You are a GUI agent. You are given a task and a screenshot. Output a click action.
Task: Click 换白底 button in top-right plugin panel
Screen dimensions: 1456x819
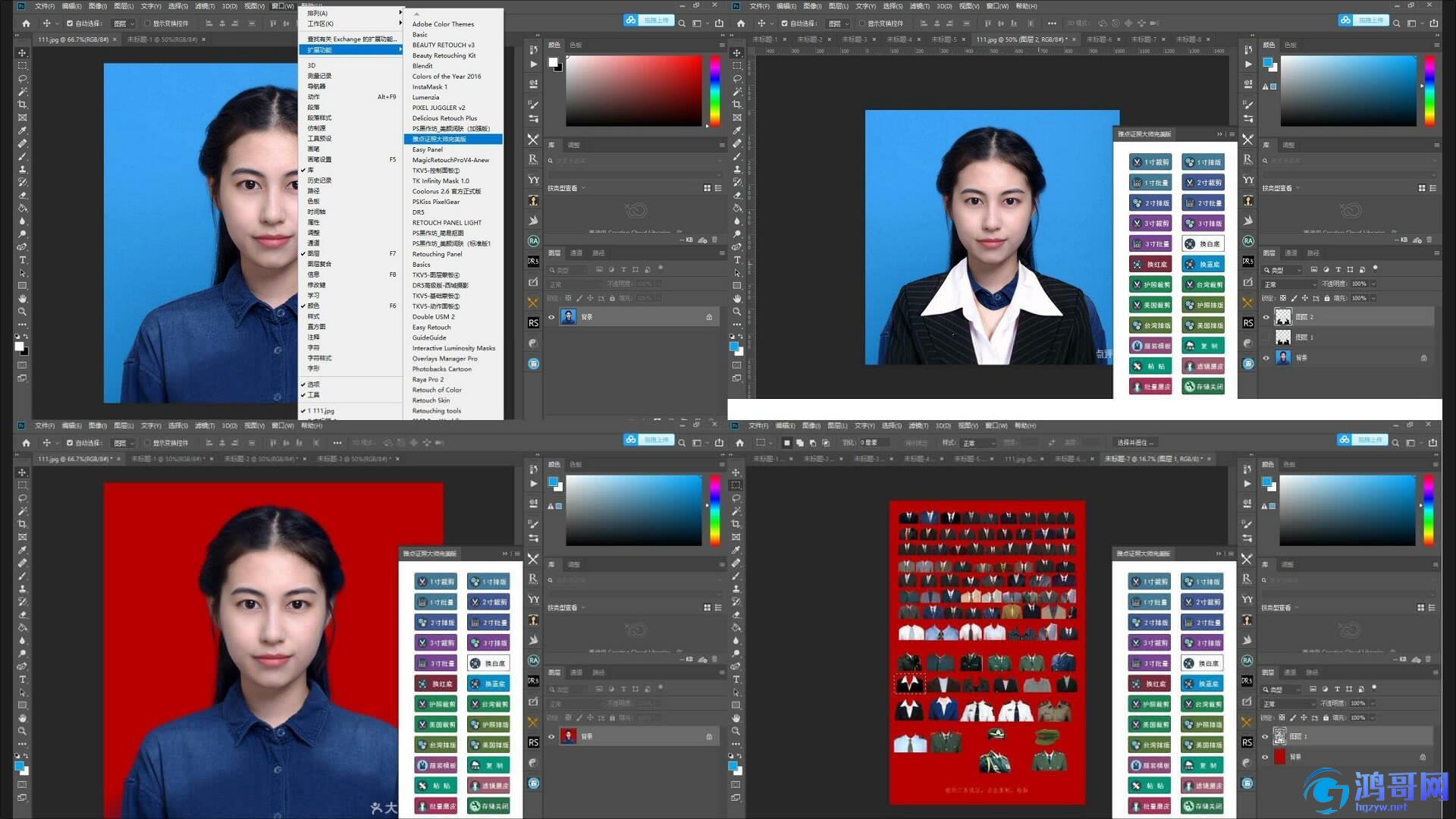coord(1203,244)
